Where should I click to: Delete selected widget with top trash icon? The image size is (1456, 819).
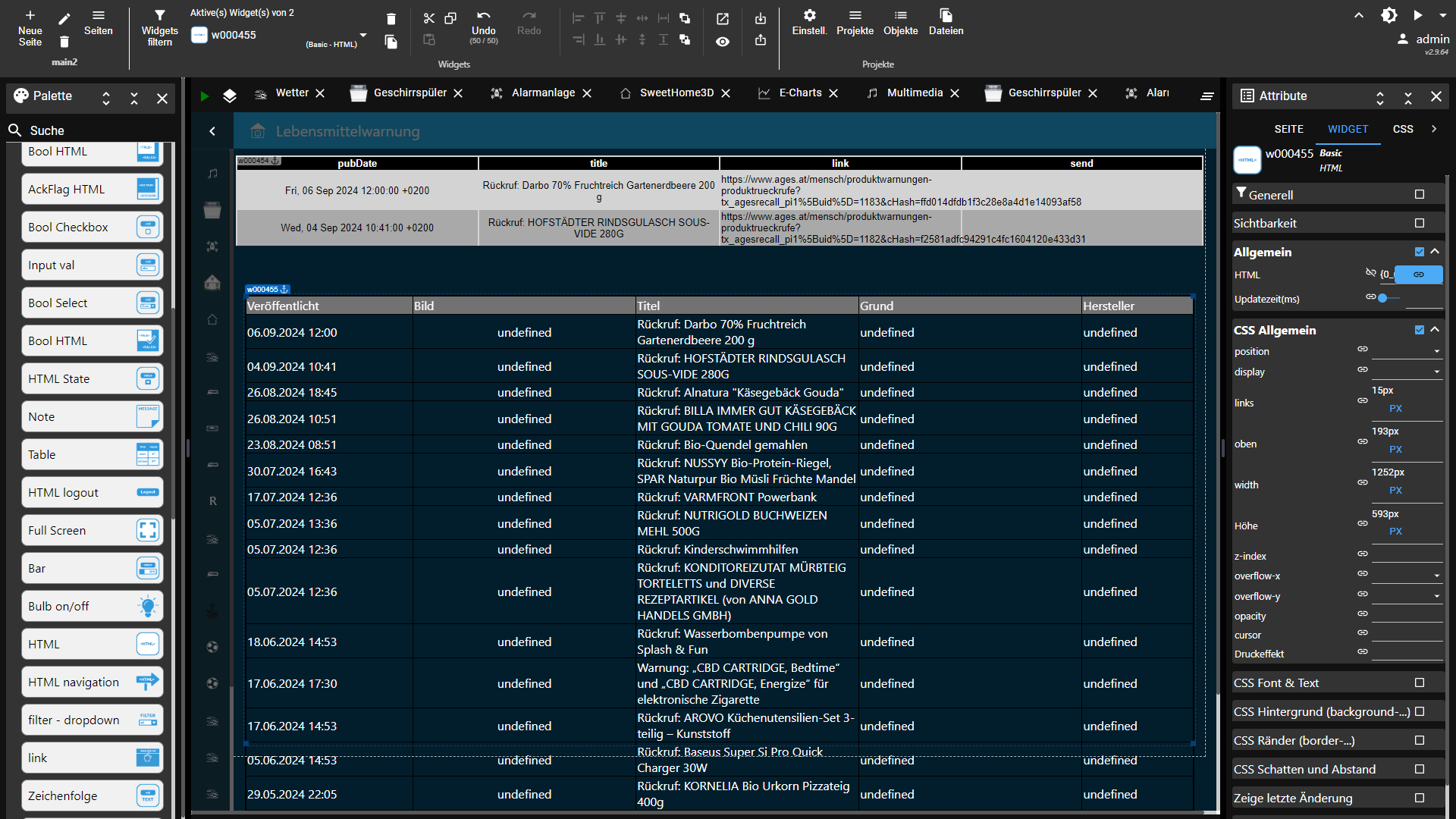391,18
